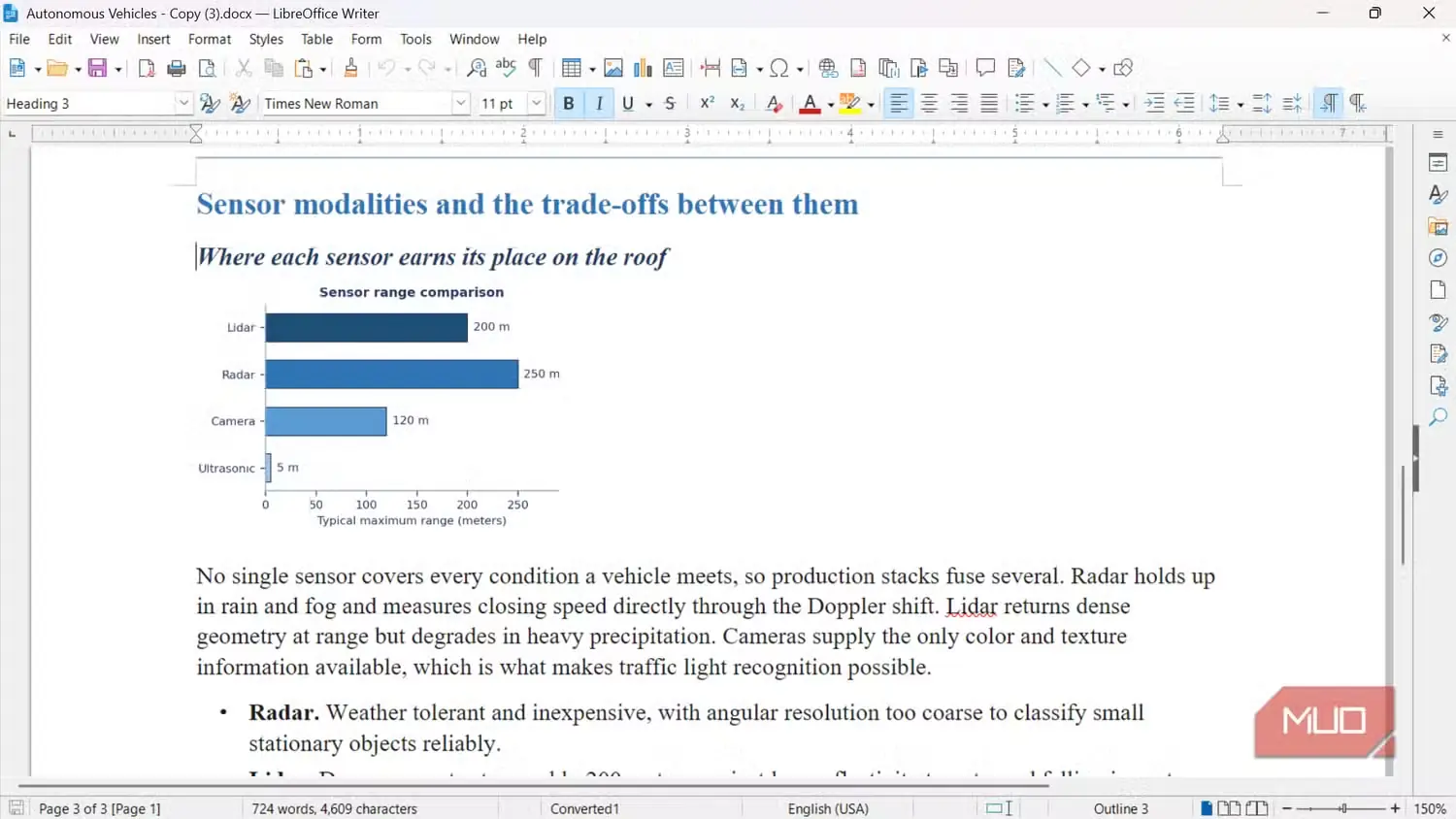Click the Outline 3 status field
The width and height of the screenshot is (1456, 819).
[x=1121, y=808]
